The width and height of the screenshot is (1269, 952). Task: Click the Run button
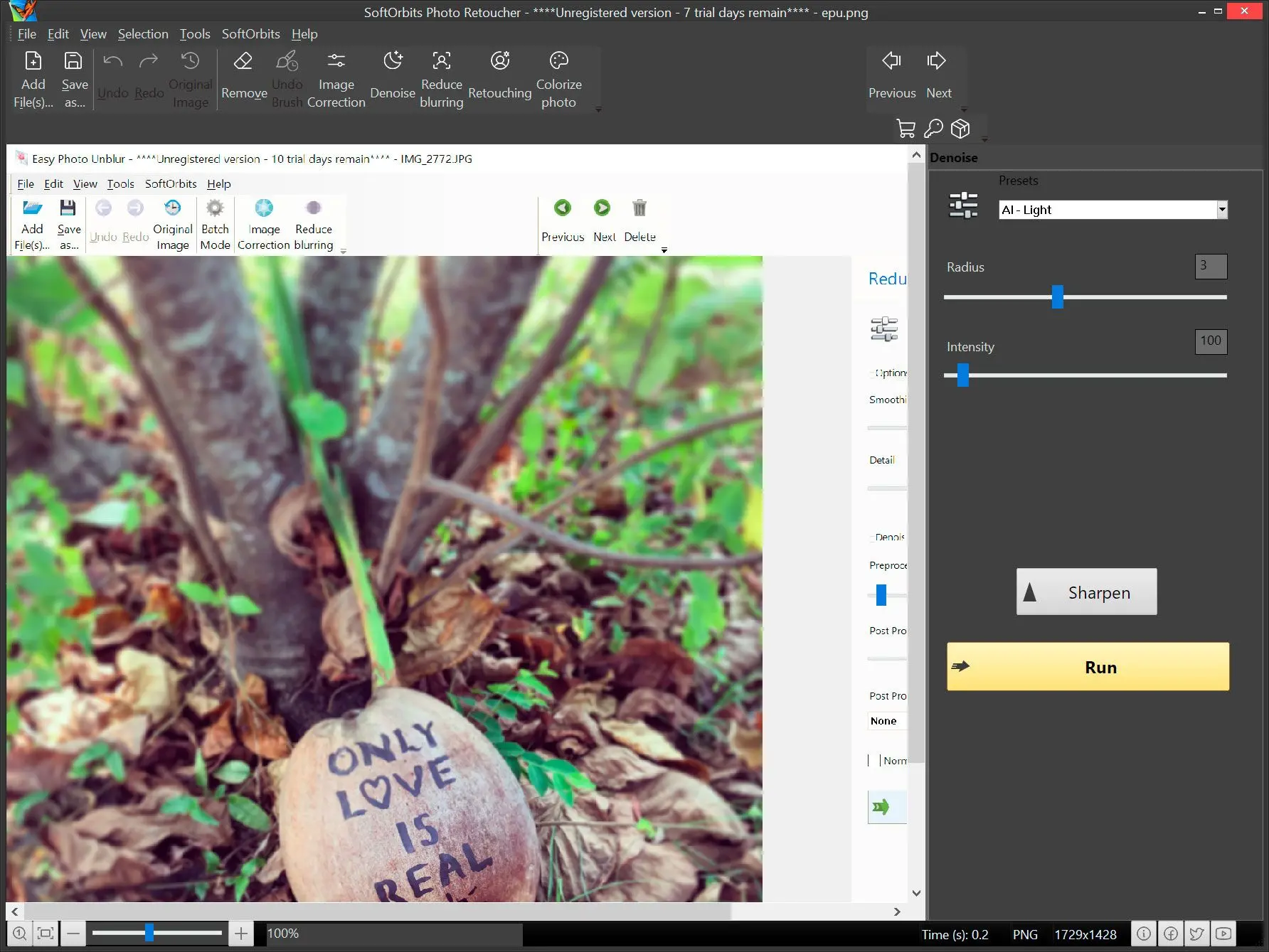[1087, 666]
